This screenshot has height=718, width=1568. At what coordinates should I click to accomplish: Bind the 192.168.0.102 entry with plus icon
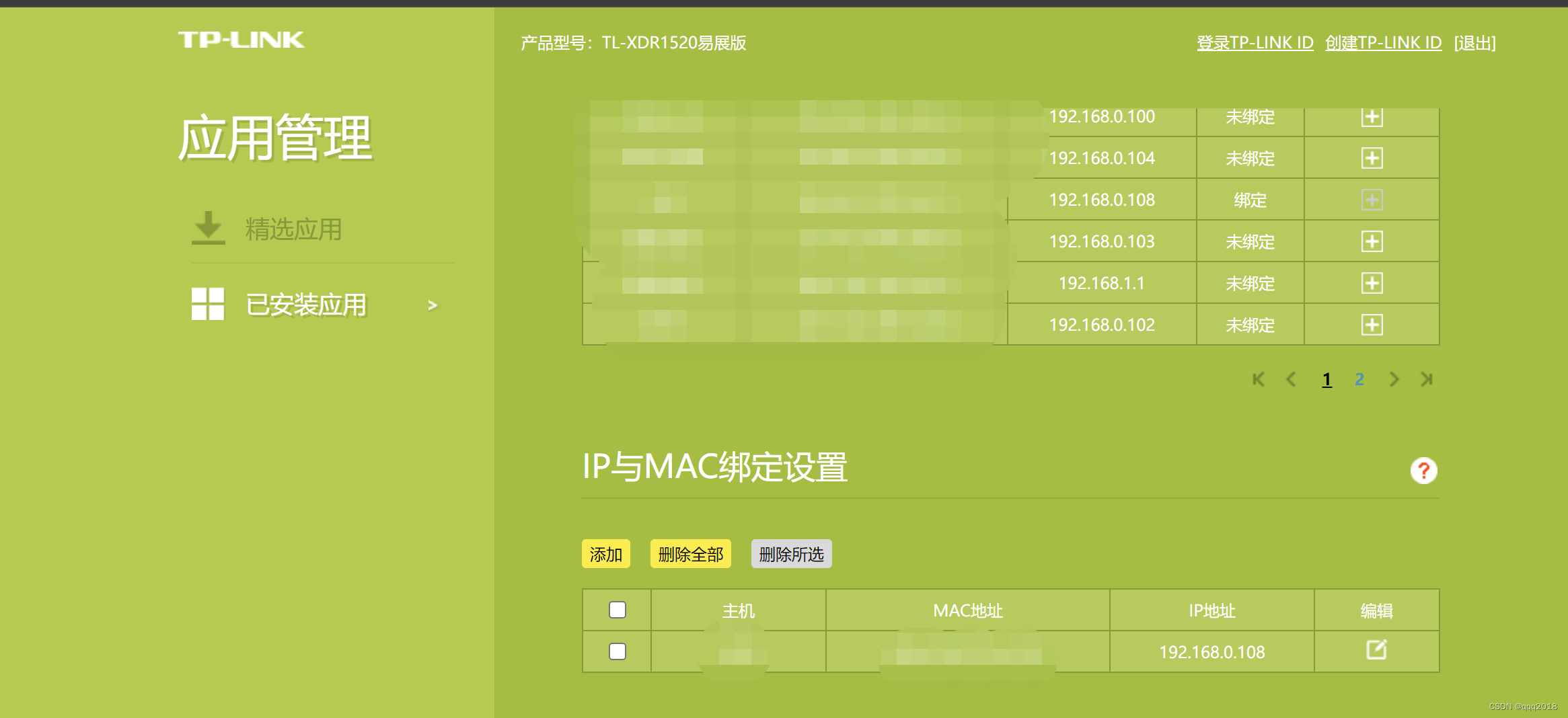pos(1372,325)
